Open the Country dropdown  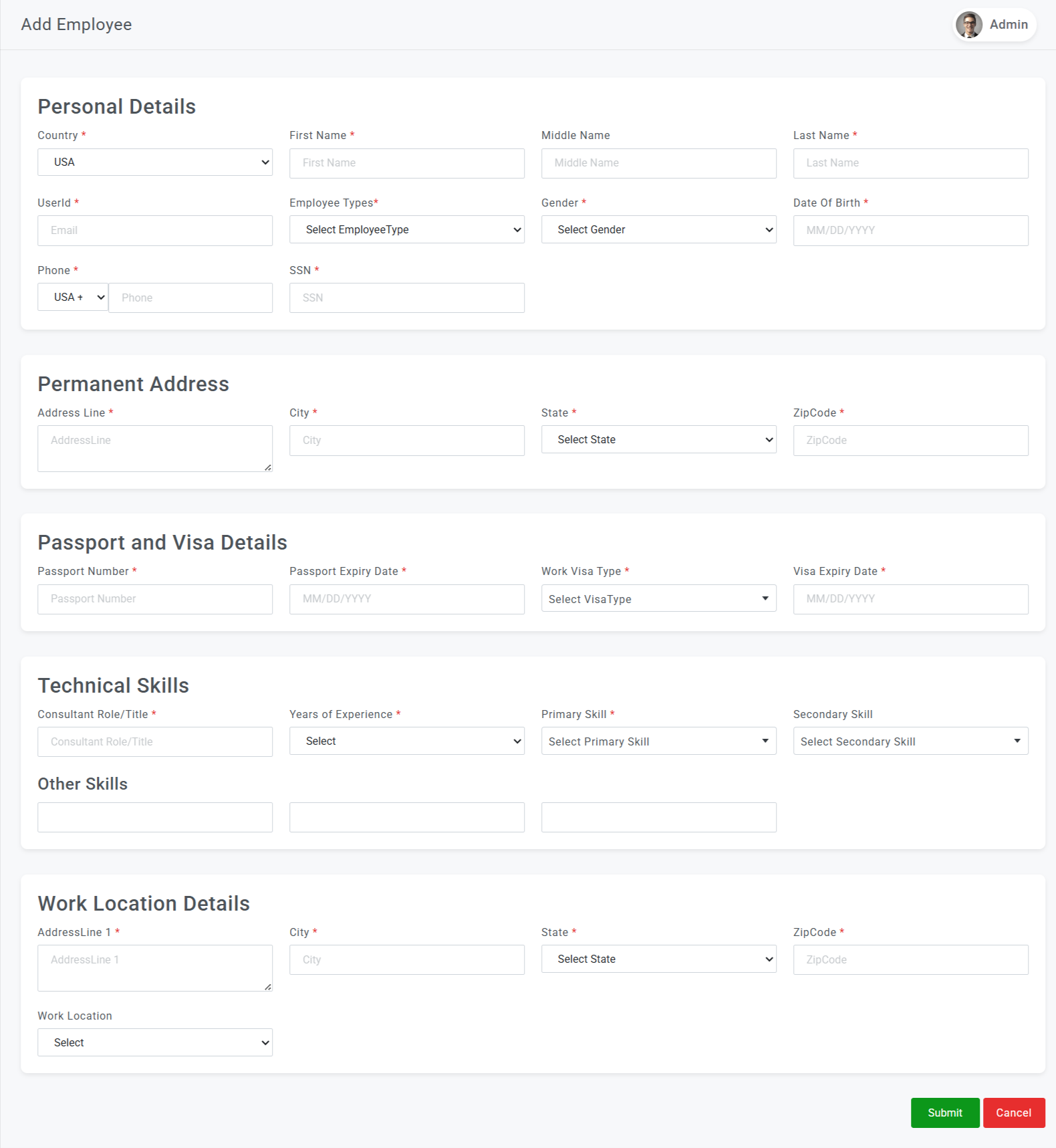click(x=154, y=162)
